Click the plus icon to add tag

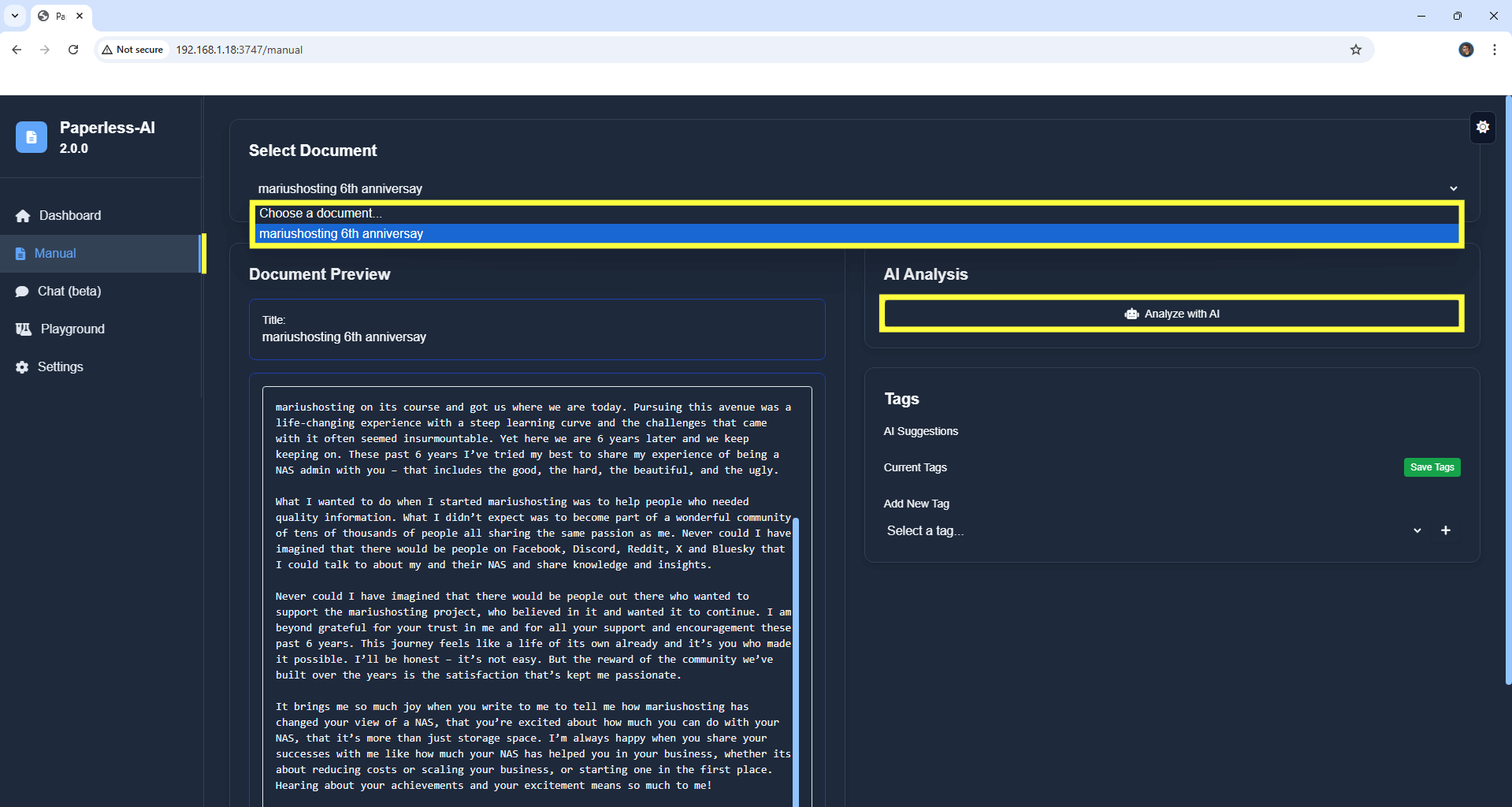[1446, 530]
